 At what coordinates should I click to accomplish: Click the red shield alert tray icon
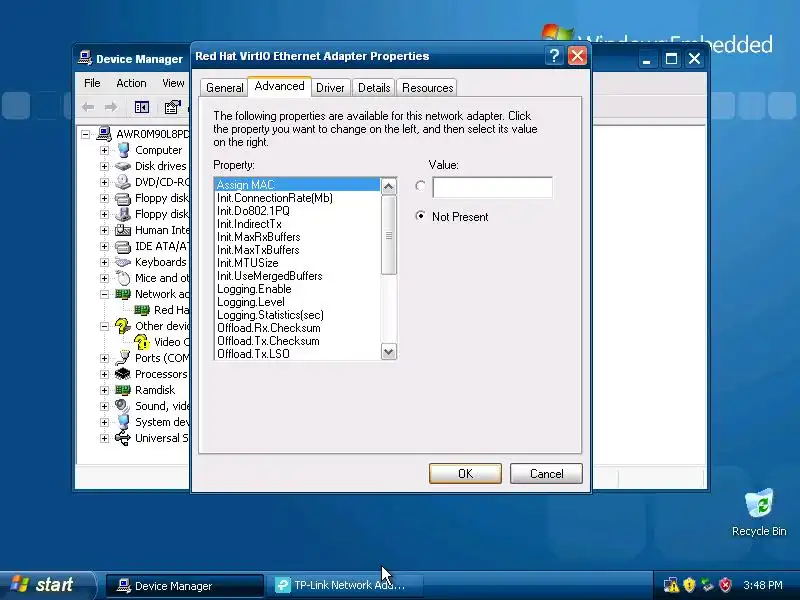[725, 585]
